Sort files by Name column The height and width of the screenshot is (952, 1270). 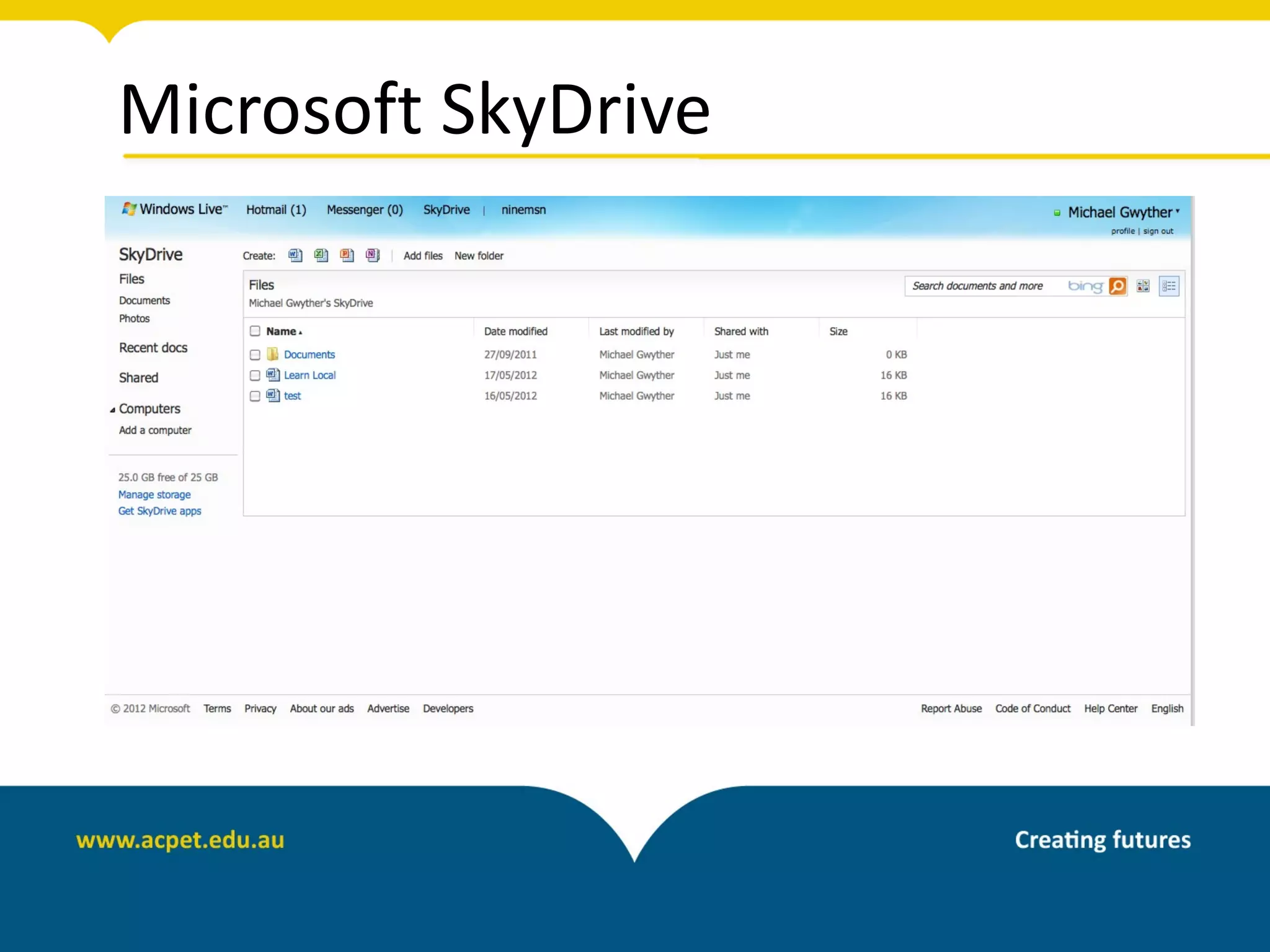284,332
